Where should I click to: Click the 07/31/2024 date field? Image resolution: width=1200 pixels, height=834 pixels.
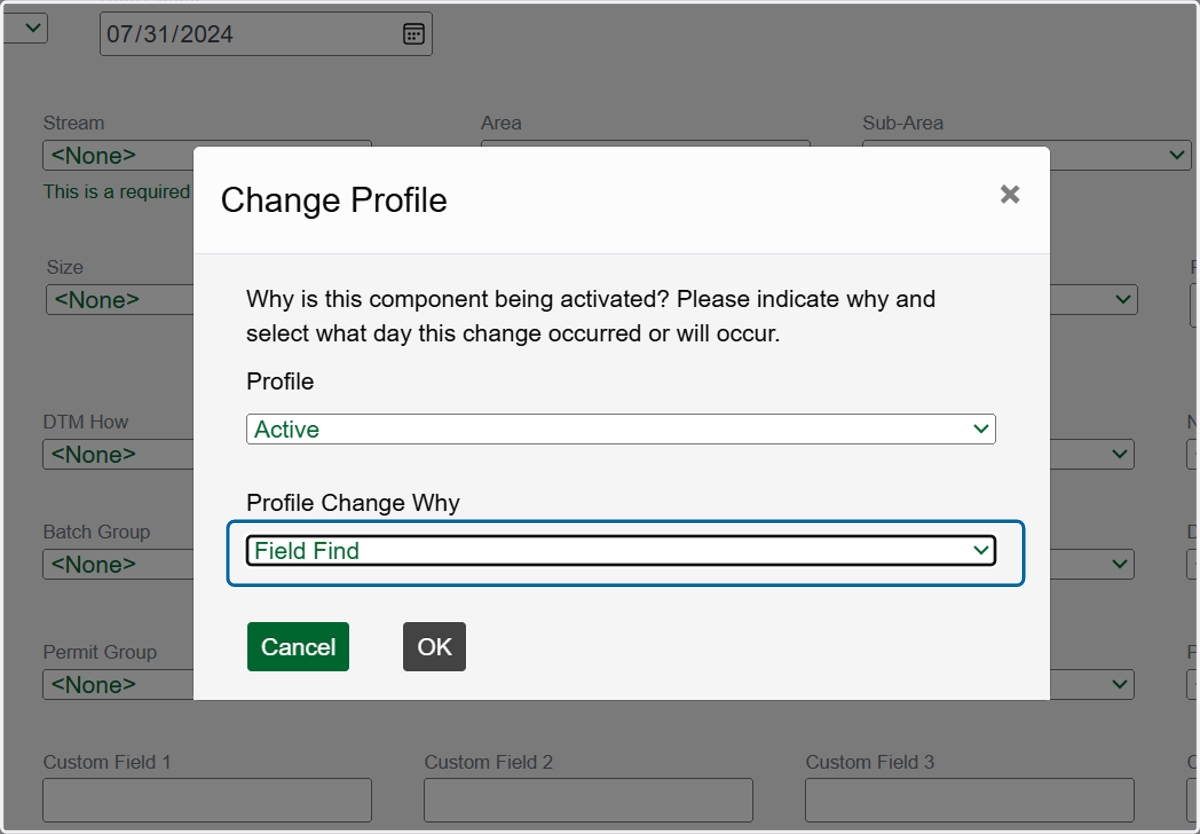point(266,34)
